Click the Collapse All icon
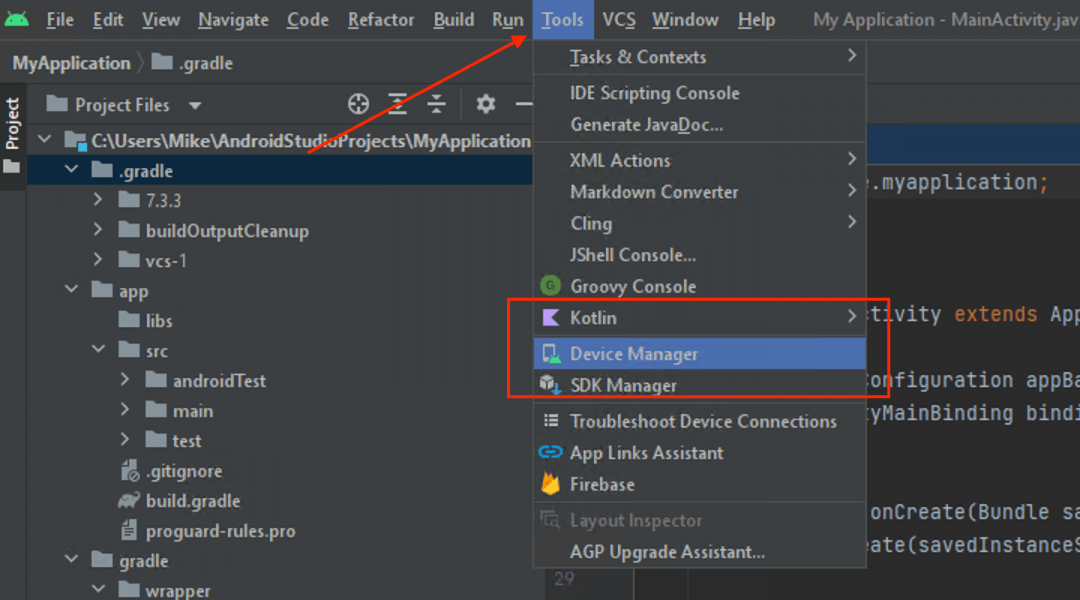 coord(436,104)
